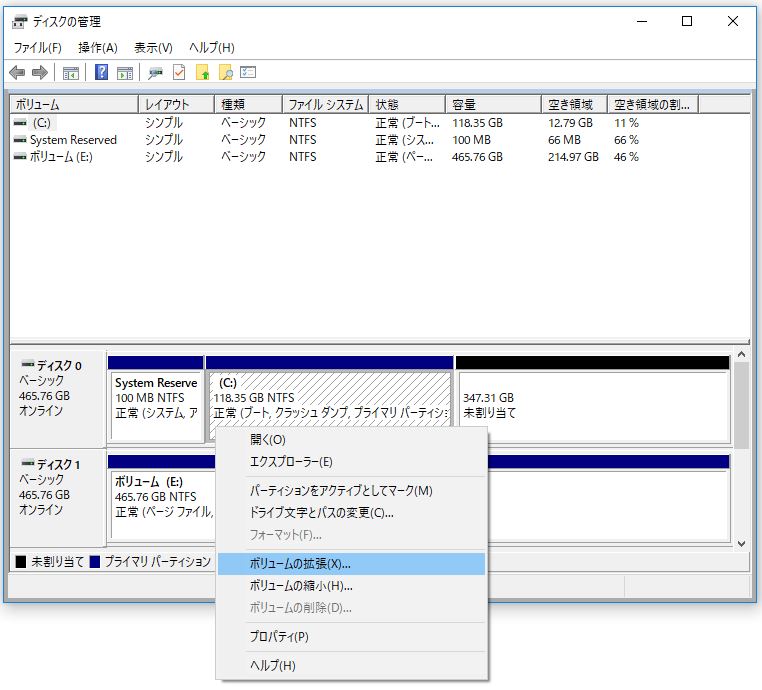Screen dimensions: 762x690
Task: Toggle the action pane toolbar icon
Action: pos(125,73)
